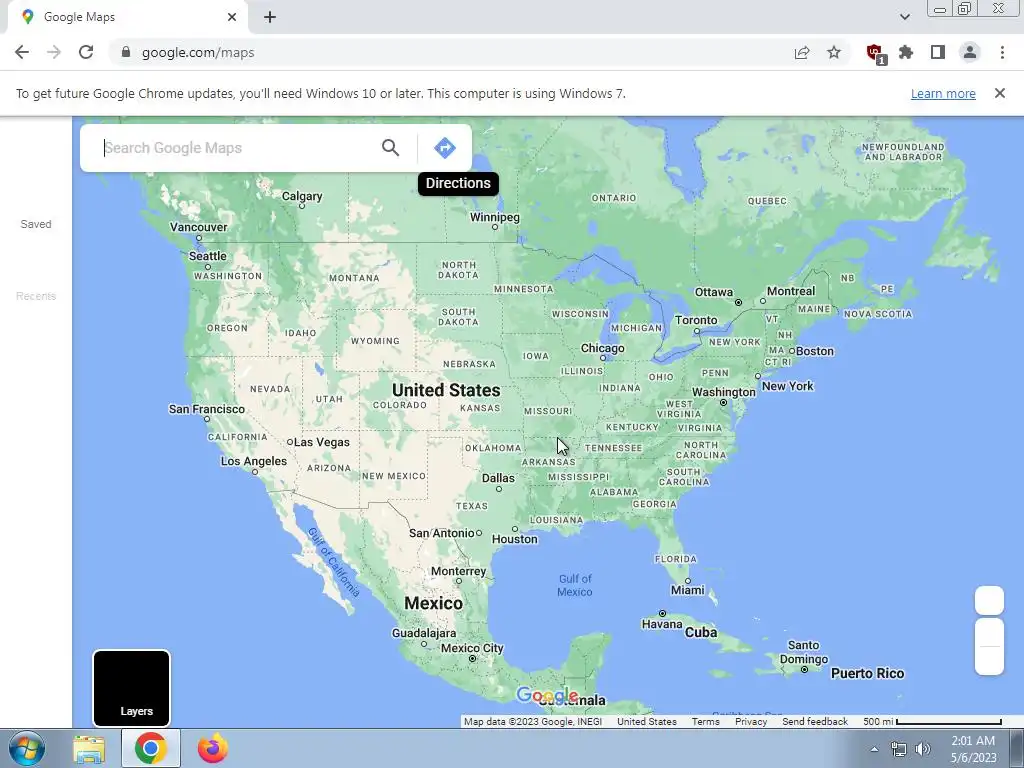Viewport: 1024px width, 768px height.
Task: Click the Terms footer link
Action: [705, 722]
